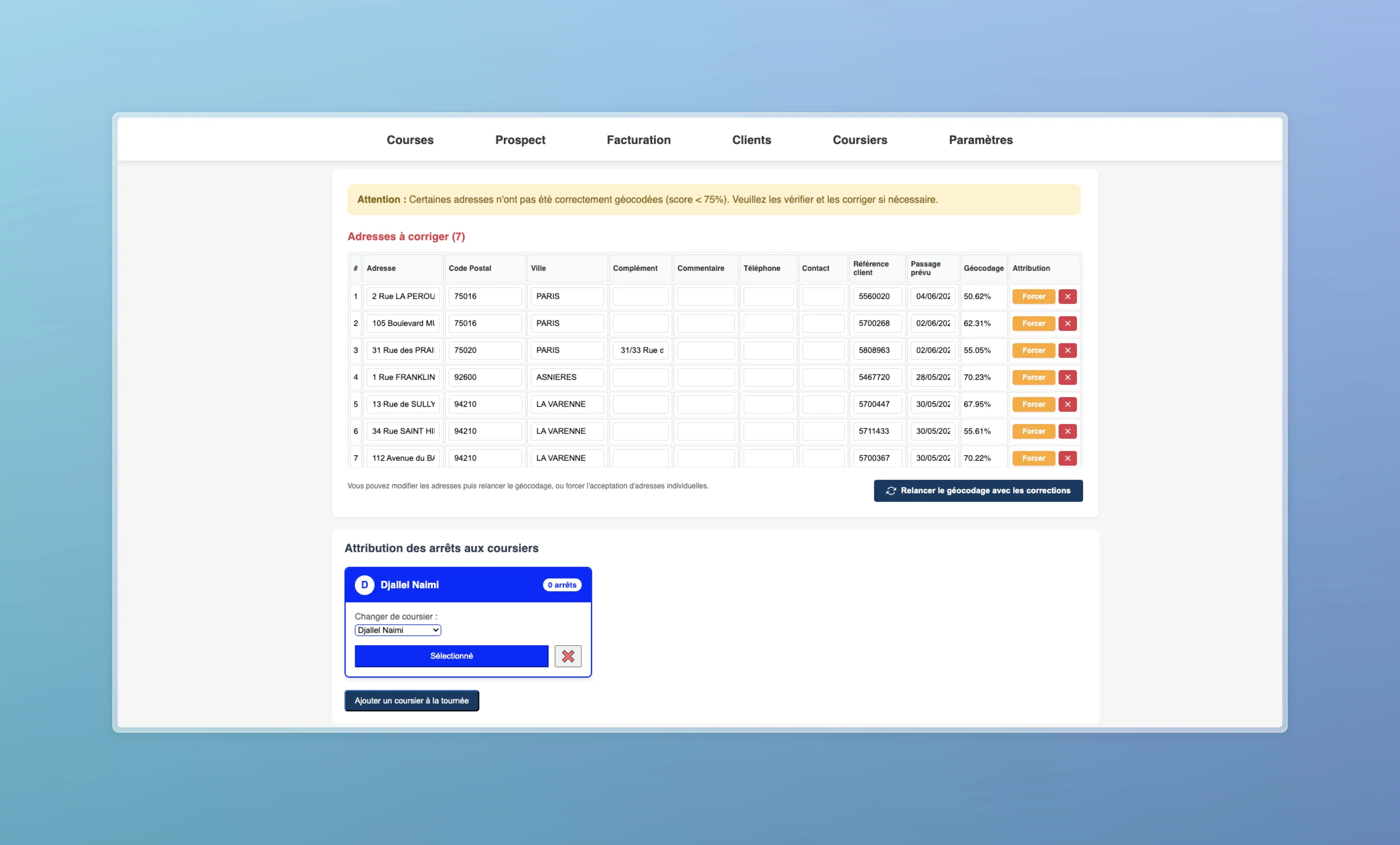Open the Changer de coursier dropdown
This screenshot has height=845, width=1400.
(x=398, y=630)
